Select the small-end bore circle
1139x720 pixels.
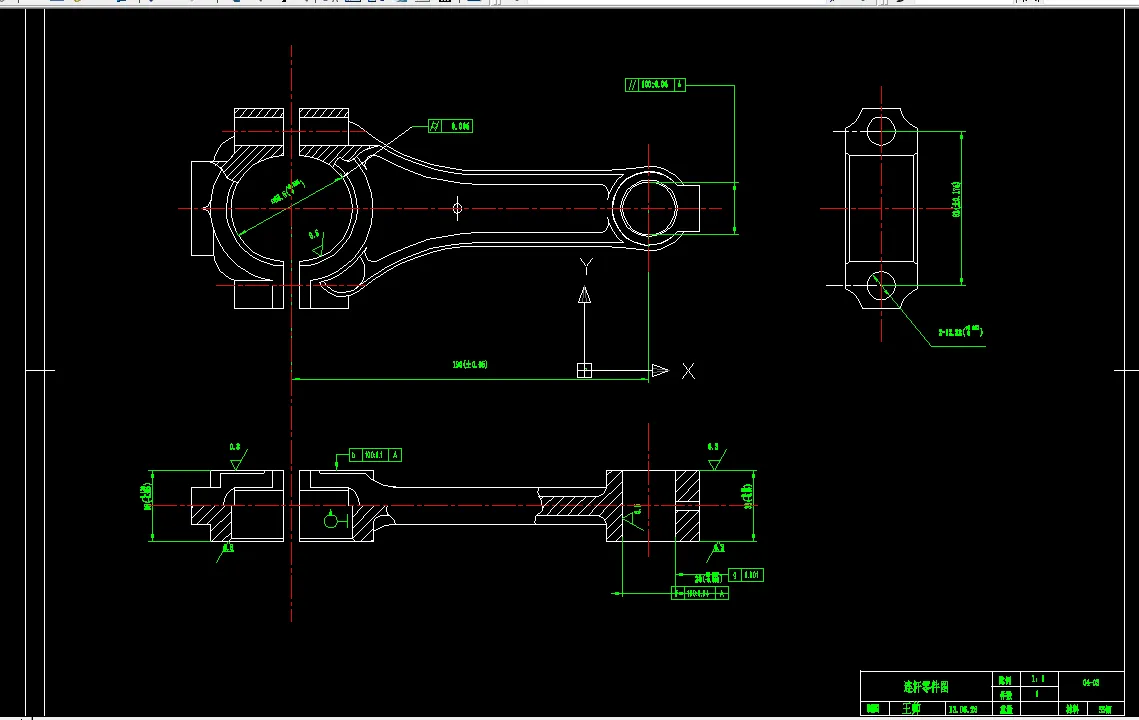[x=649, y=209]
